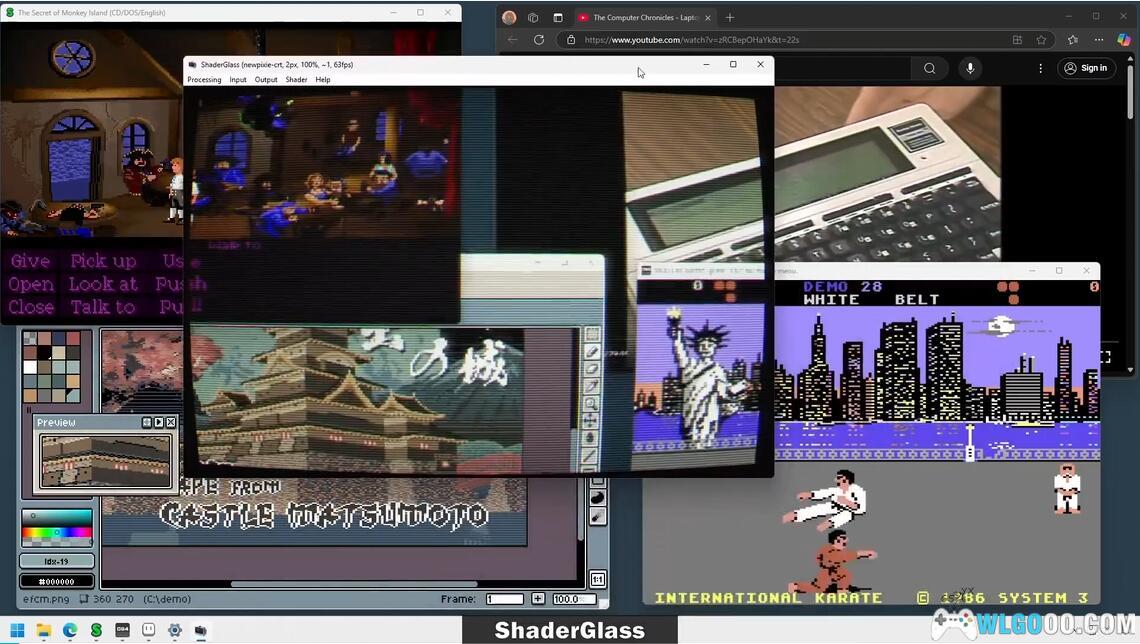This screenshot has width=1140, height=644.
Task: Click the rainbow hue color bar
Action: (57, 534)
